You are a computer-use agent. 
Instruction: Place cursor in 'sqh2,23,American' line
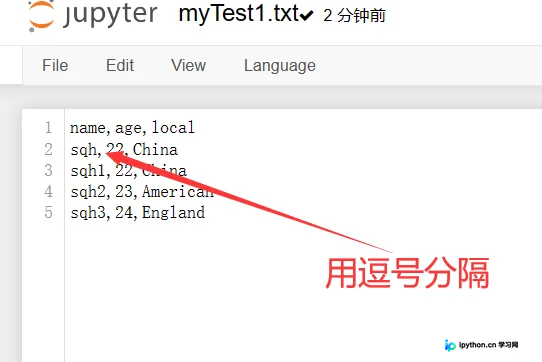point(142,192)
